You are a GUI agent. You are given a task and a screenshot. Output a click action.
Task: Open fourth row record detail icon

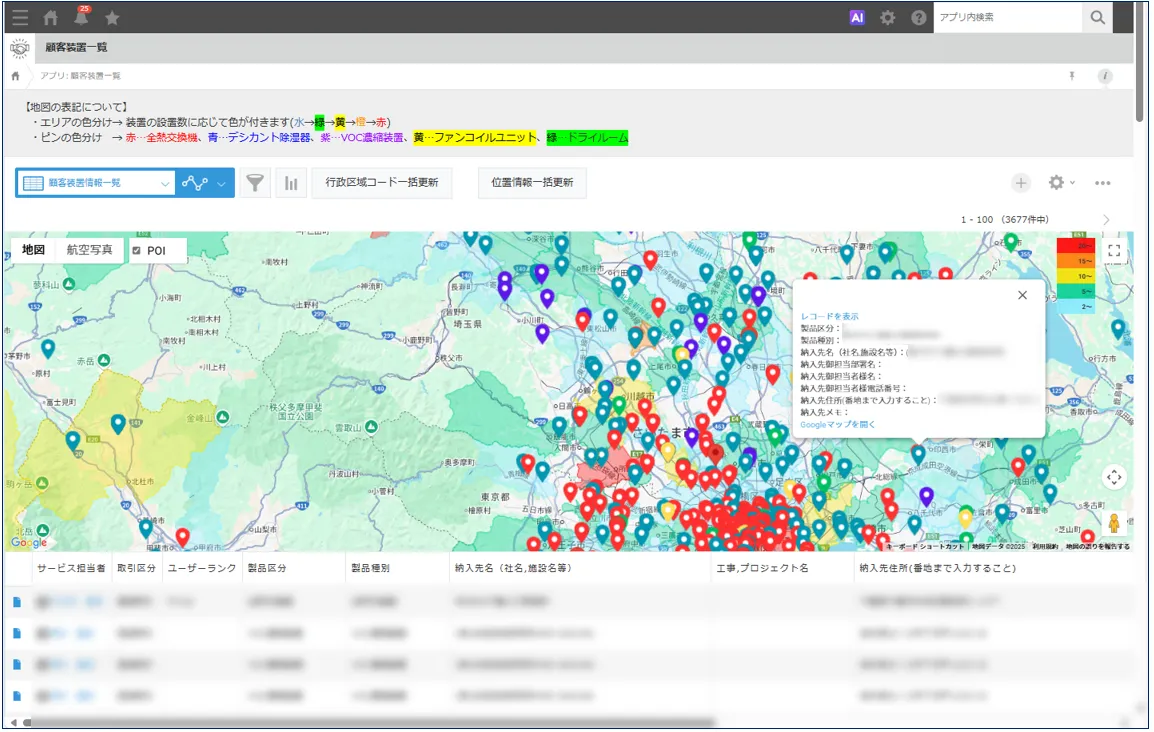[x=17, y=695]
